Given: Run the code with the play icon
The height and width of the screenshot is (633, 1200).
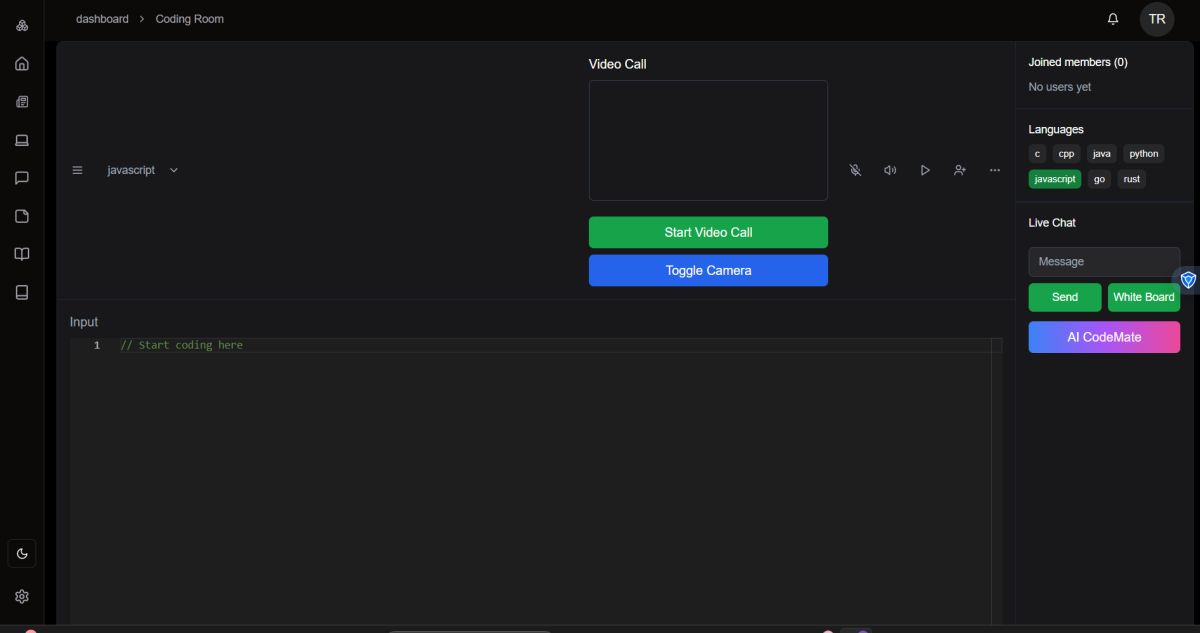Looking at the screenshot, I should coord(925,170).
